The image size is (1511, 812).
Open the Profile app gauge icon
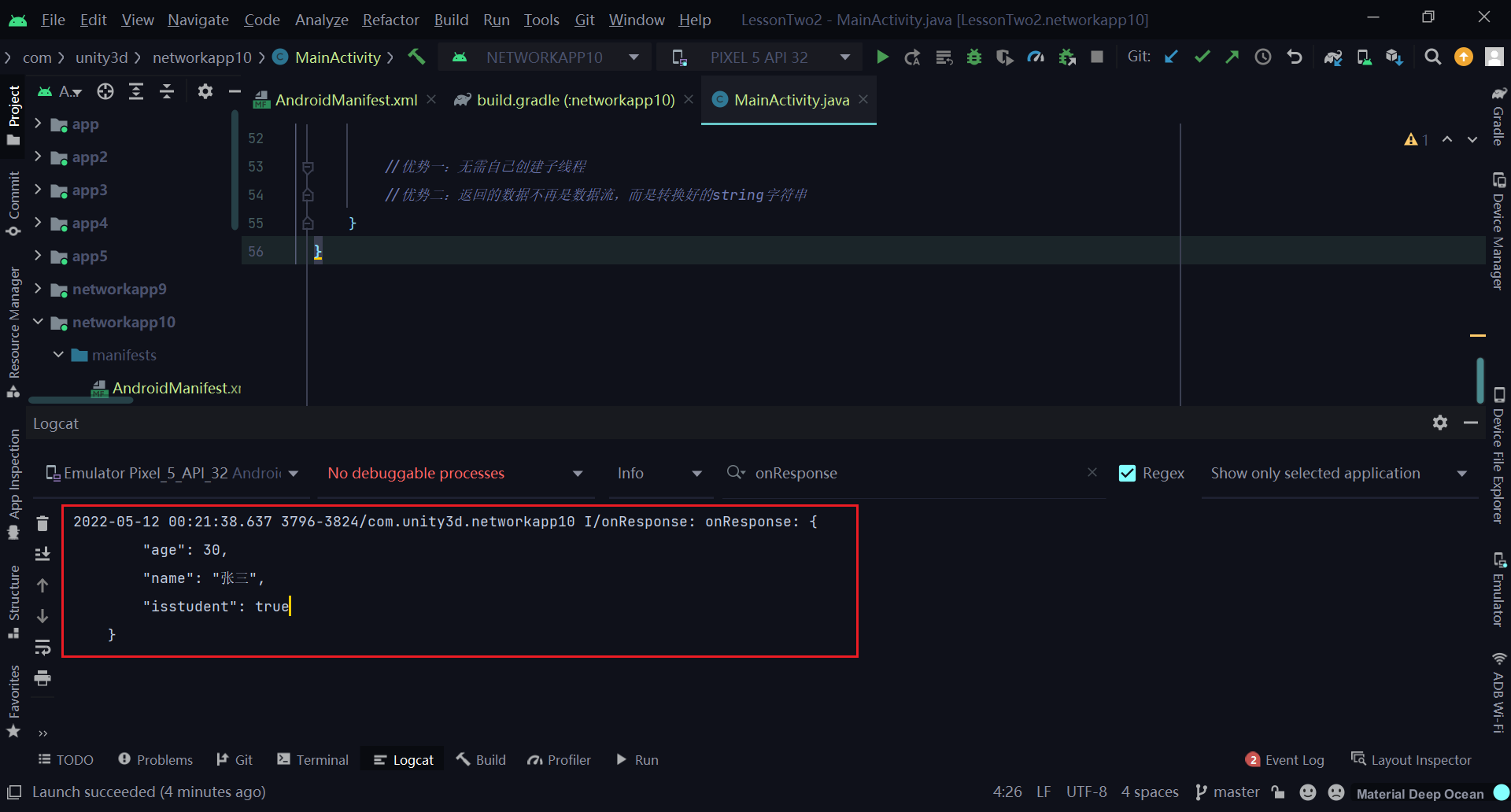point(1036,57)
